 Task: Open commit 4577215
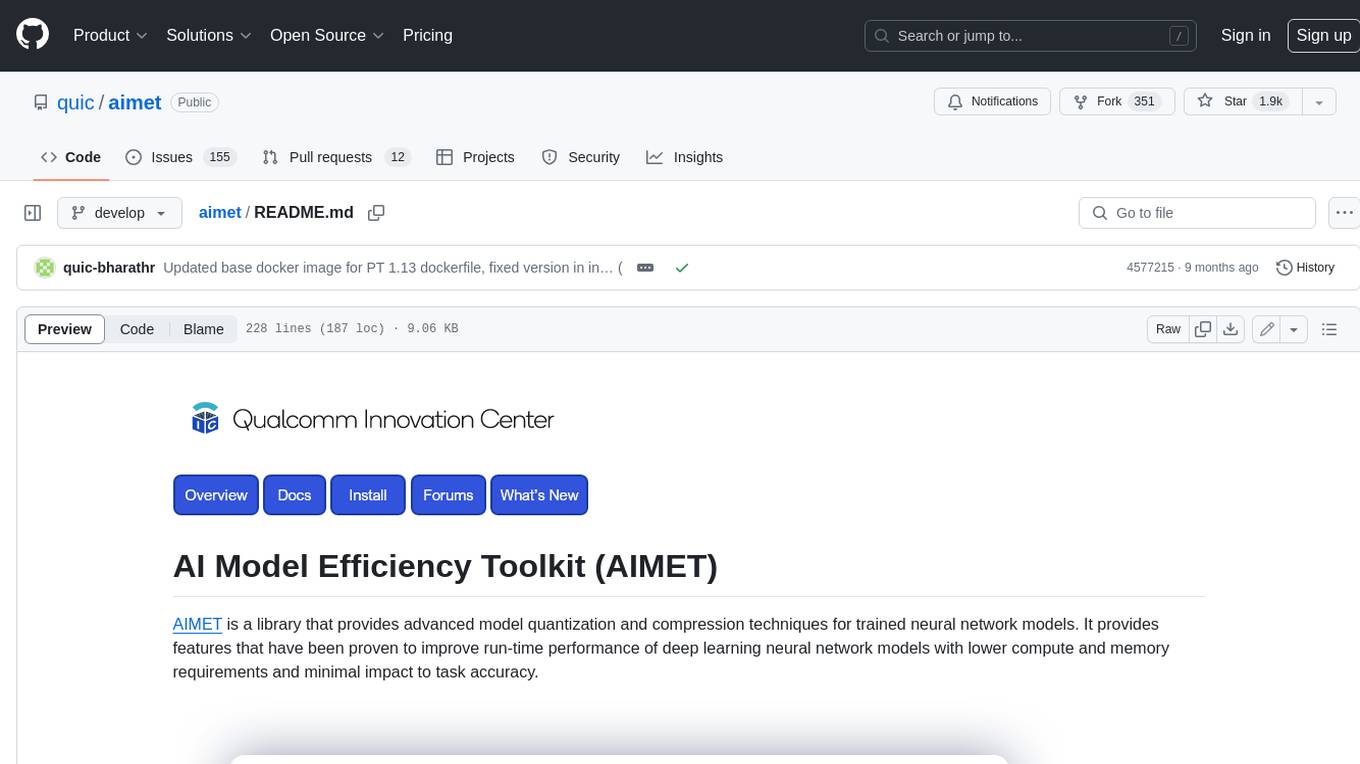[x=1150, y=268]
